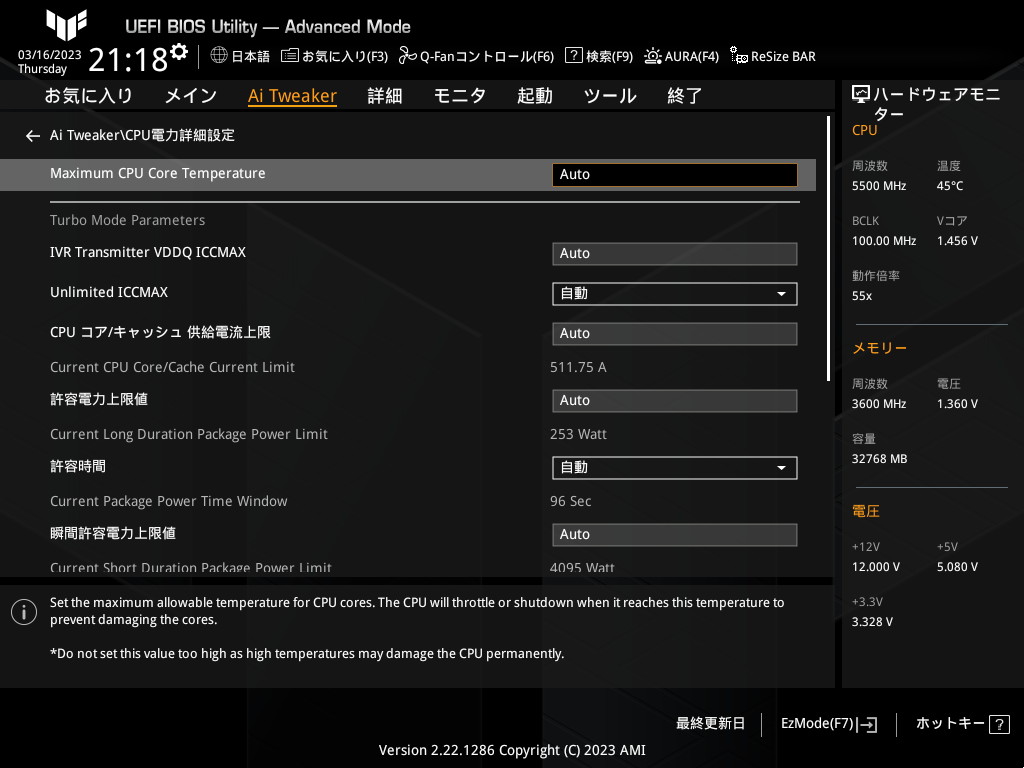Click the 21:18 clock display
The image size is (1024, 768).
point(128,60)
